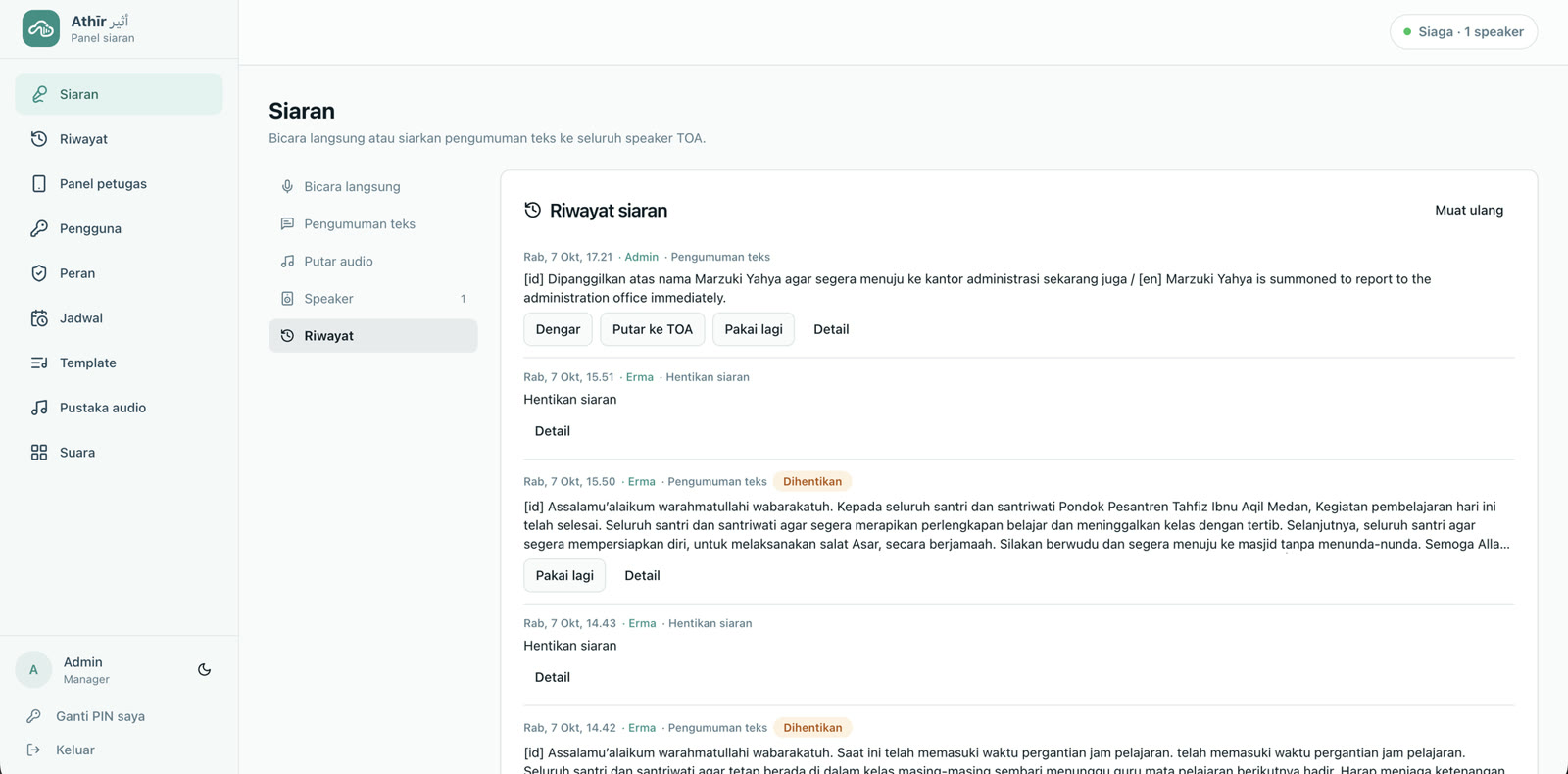Click Dengar on the 17.21 announcement

tap(558, 329)
